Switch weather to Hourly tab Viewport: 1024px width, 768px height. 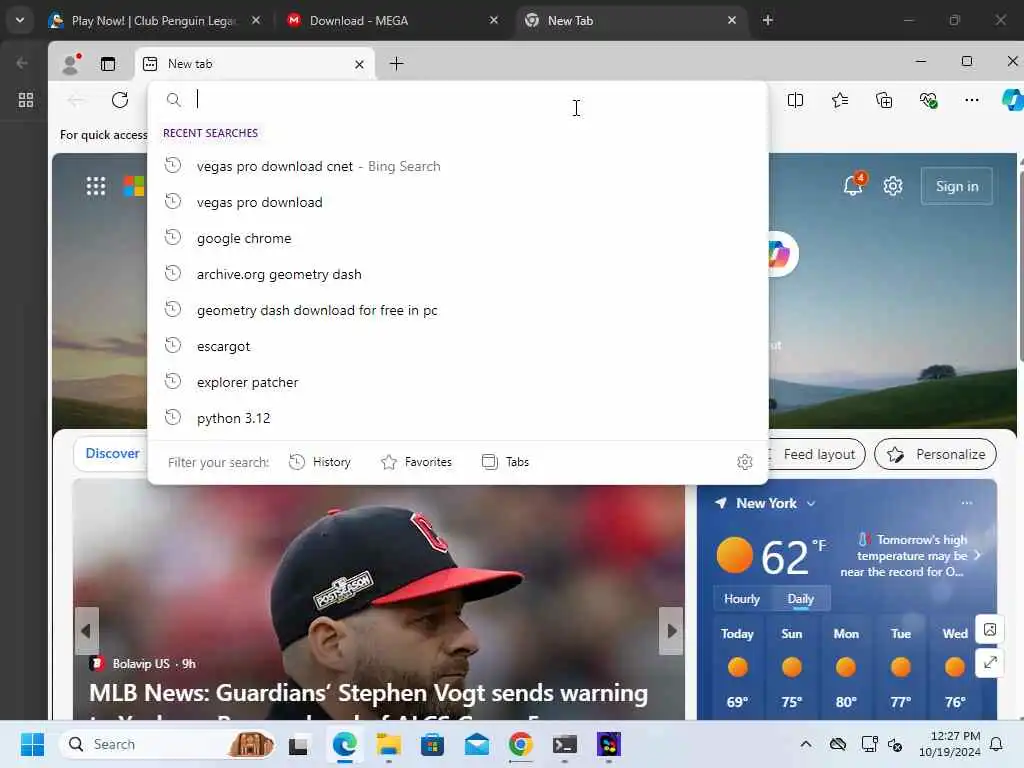[x=741, y=599]
